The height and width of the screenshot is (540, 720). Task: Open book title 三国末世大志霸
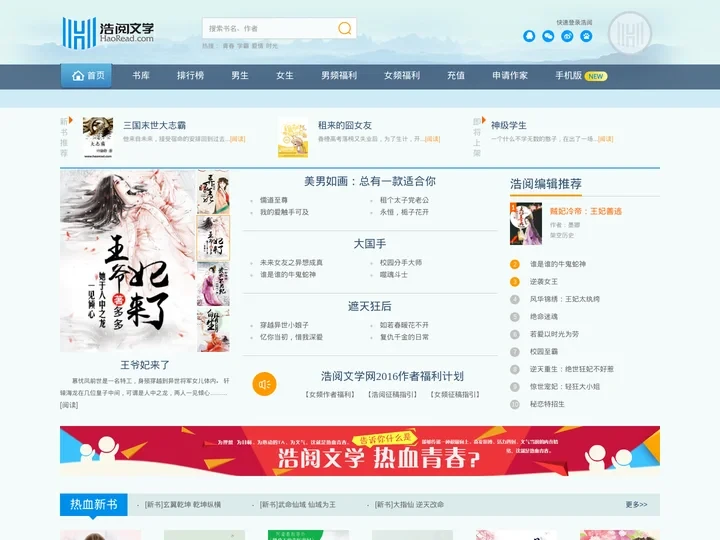point(154,125)
